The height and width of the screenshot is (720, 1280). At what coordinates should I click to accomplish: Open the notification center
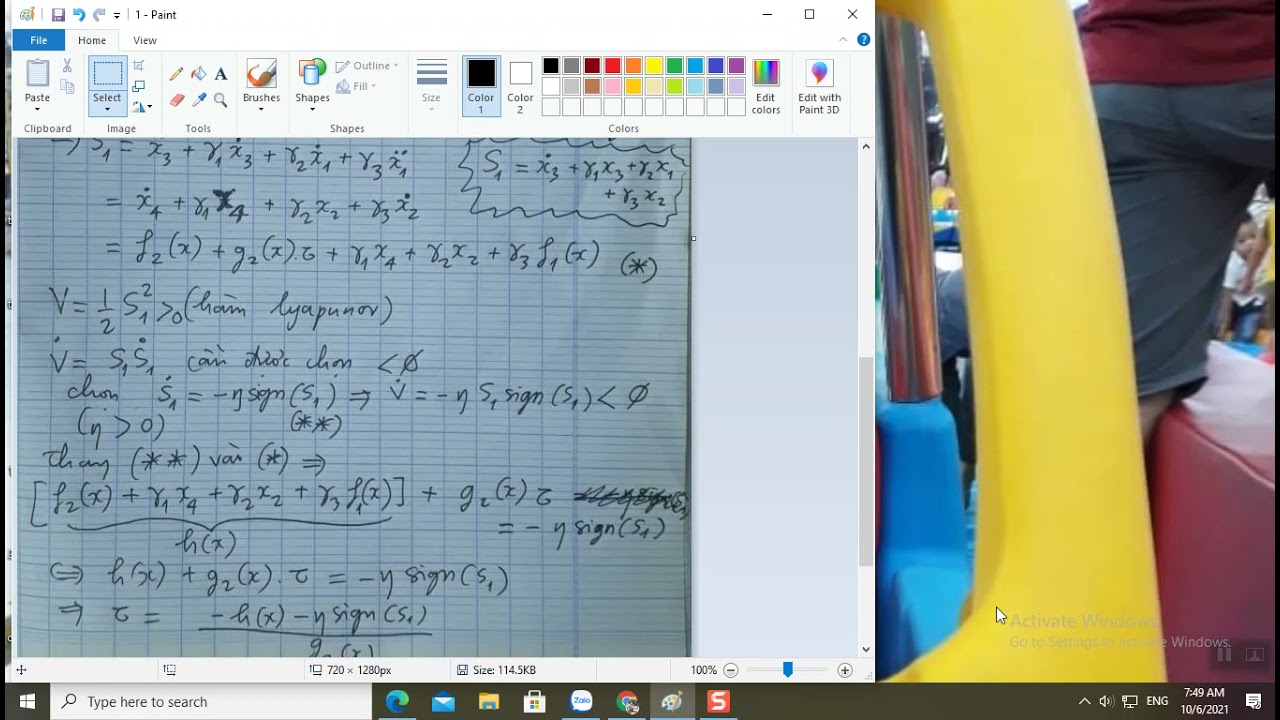click(1254, 702)
